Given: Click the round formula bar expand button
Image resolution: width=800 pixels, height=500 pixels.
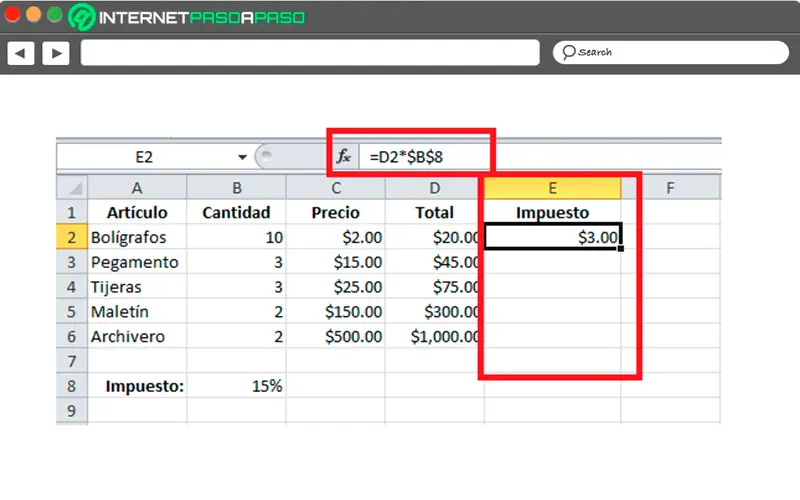Looking at the screenshot, I should point(265,156).
